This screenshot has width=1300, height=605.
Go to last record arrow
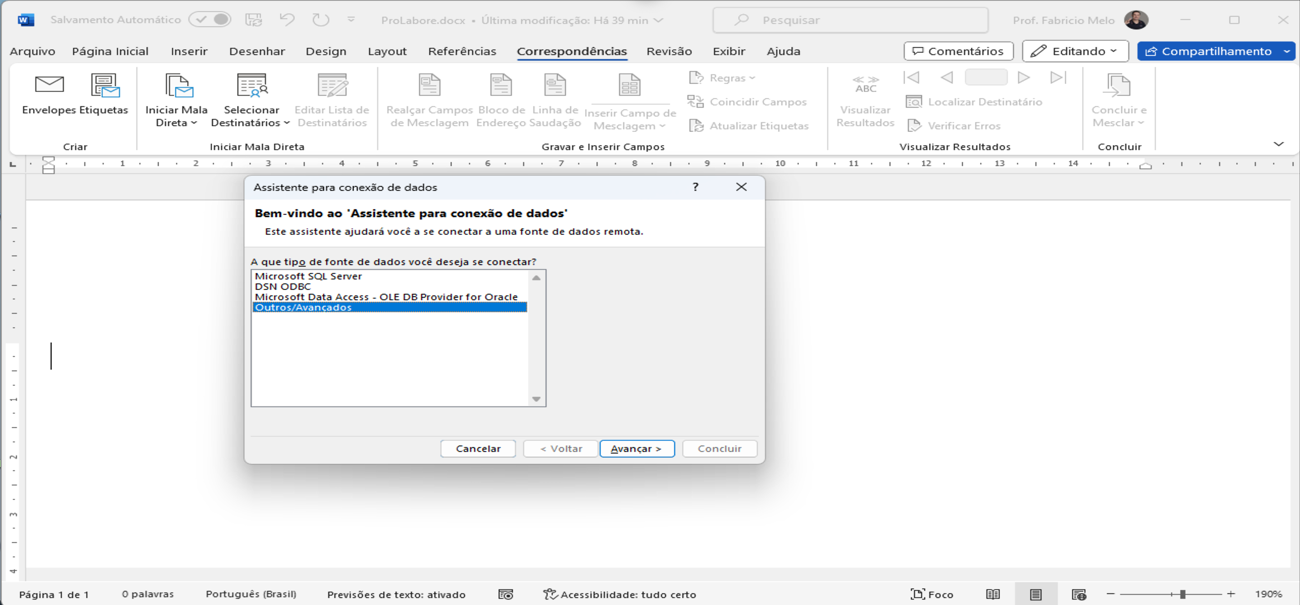[1058, 77]
